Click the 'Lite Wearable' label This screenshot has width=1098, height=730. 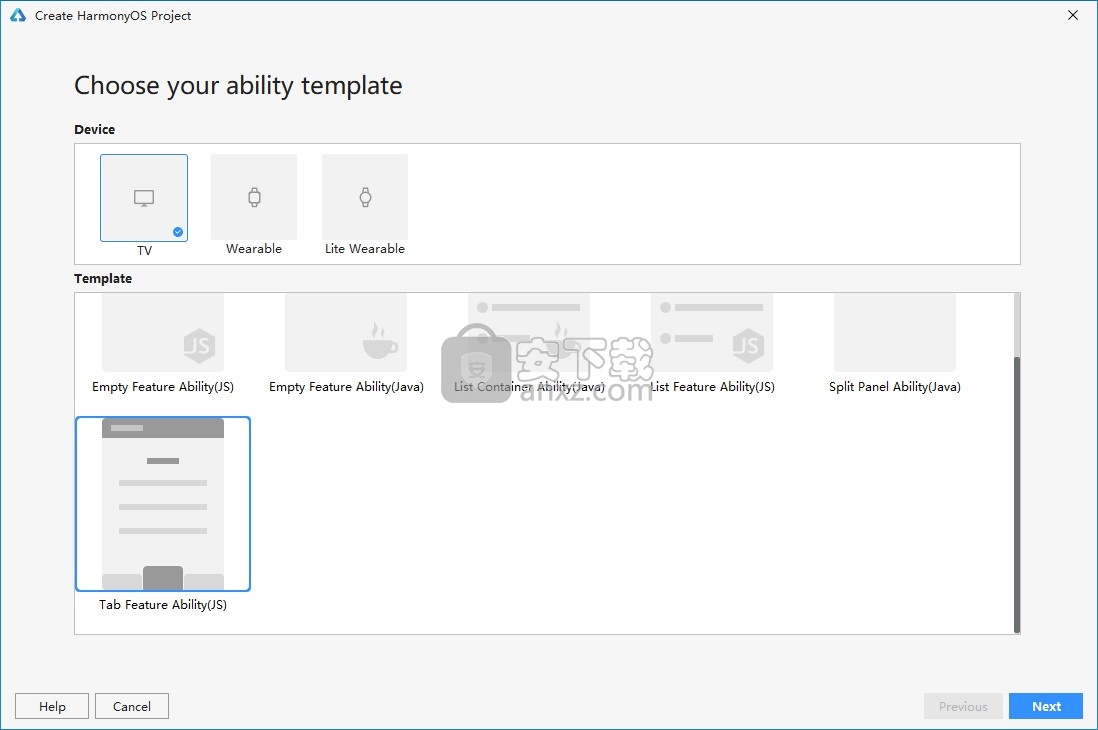[x=365, y=249]
